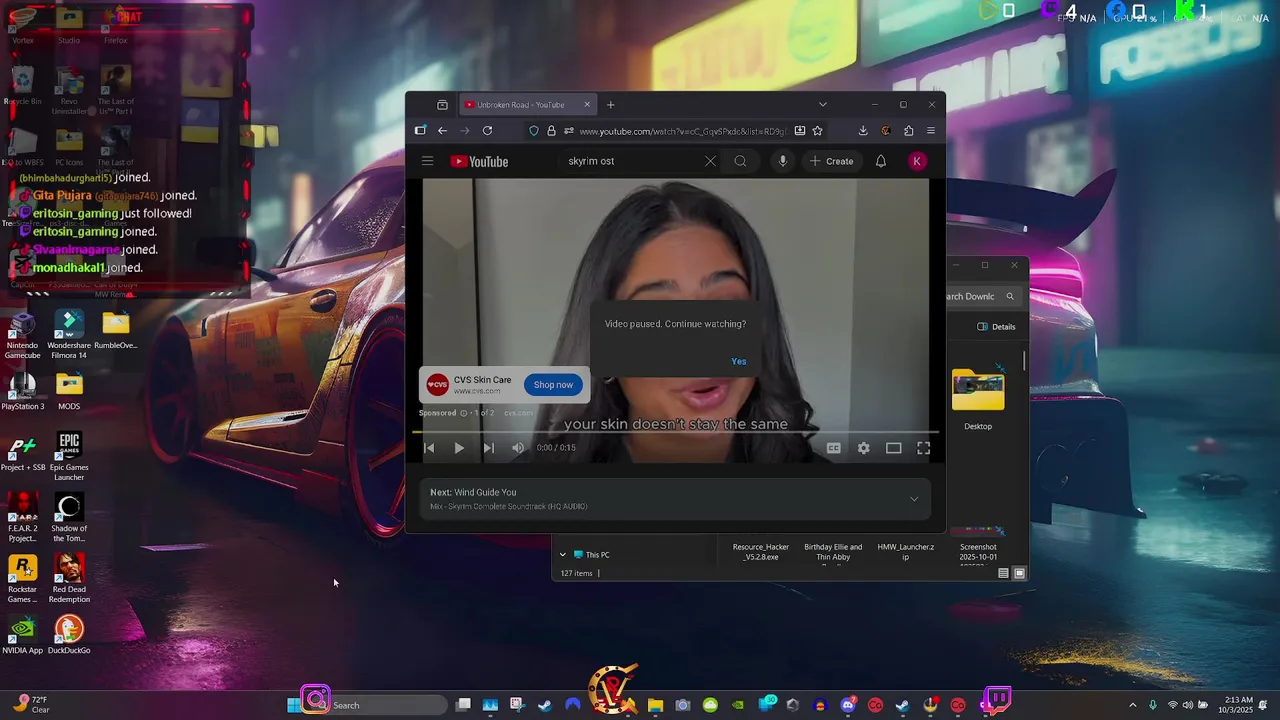
Task: Show hidden system tray icons
Action: (x=1132, y=705)
